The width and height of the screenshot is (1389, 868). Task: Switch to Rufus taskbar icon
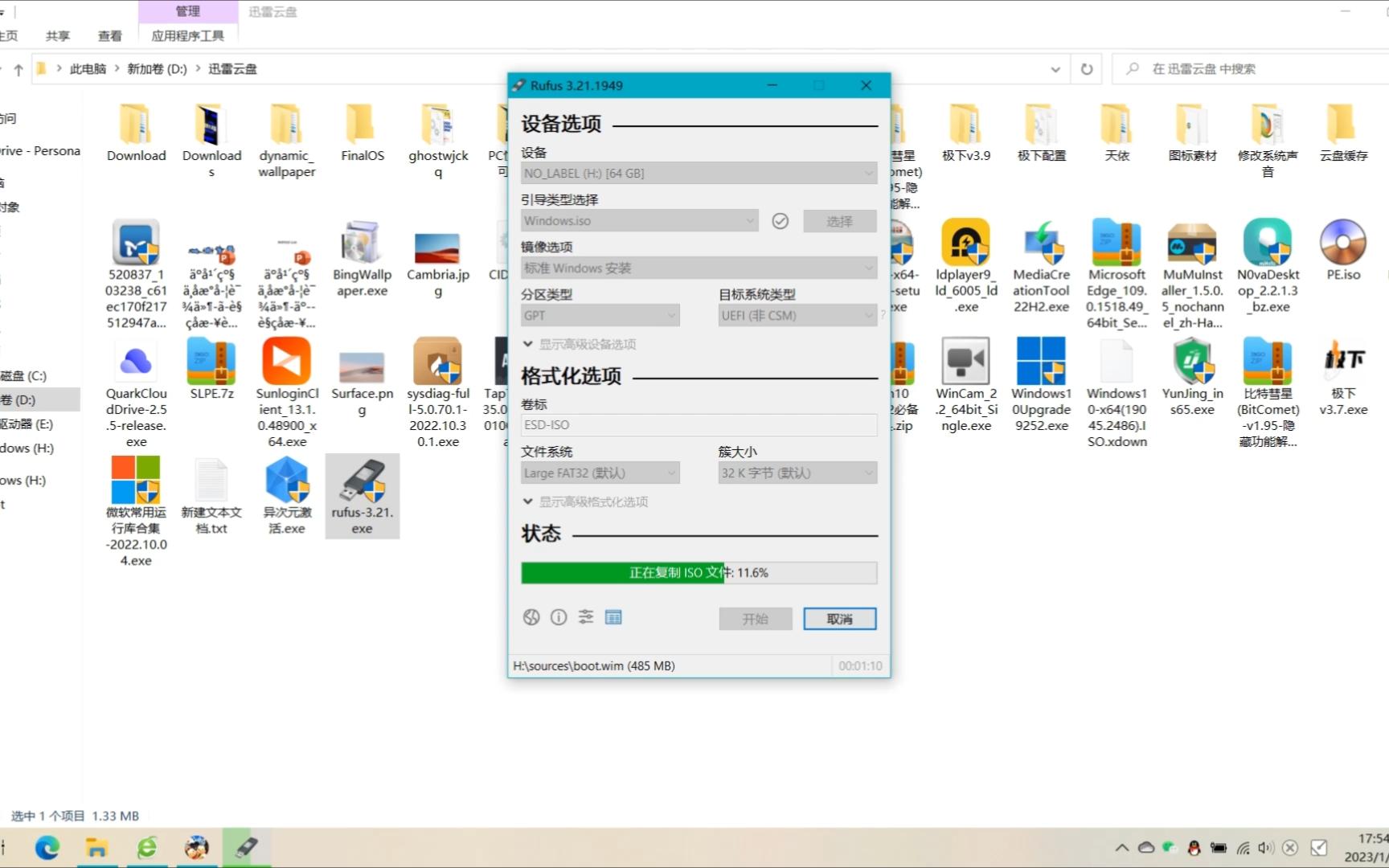point(247,848)
